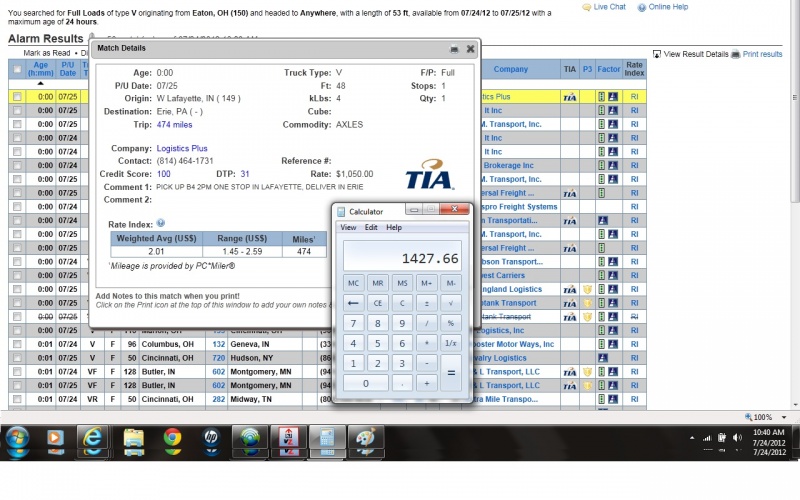
Task: Click green Factor icon in Foster Motor Ways row
Action: click(x=602, y=344)
